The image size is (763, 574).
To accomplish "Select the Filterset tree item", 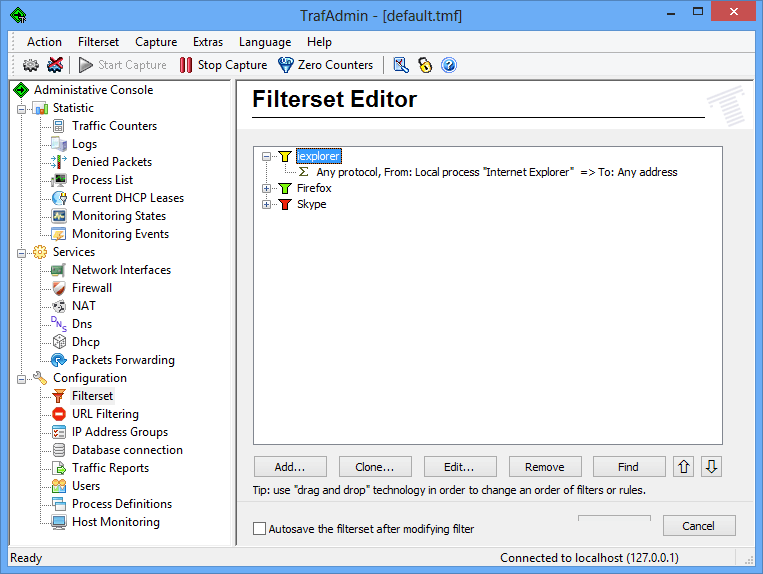I will pos(92,396).
